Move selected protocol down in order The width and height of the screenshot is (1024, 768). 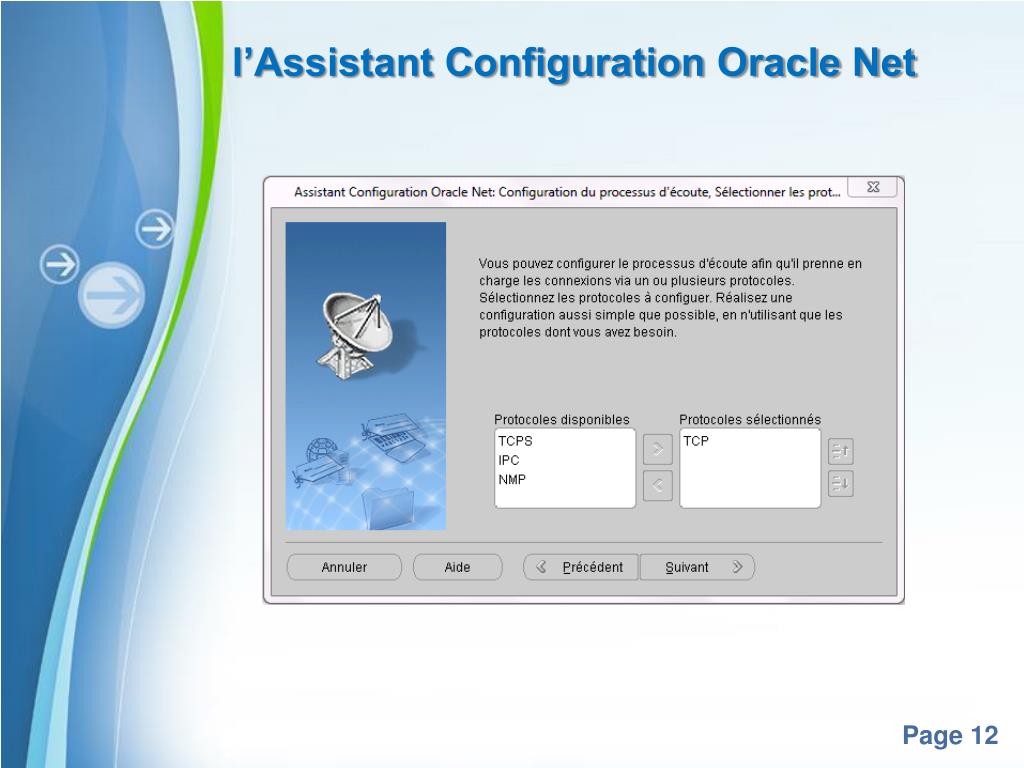tap(840, 484)
